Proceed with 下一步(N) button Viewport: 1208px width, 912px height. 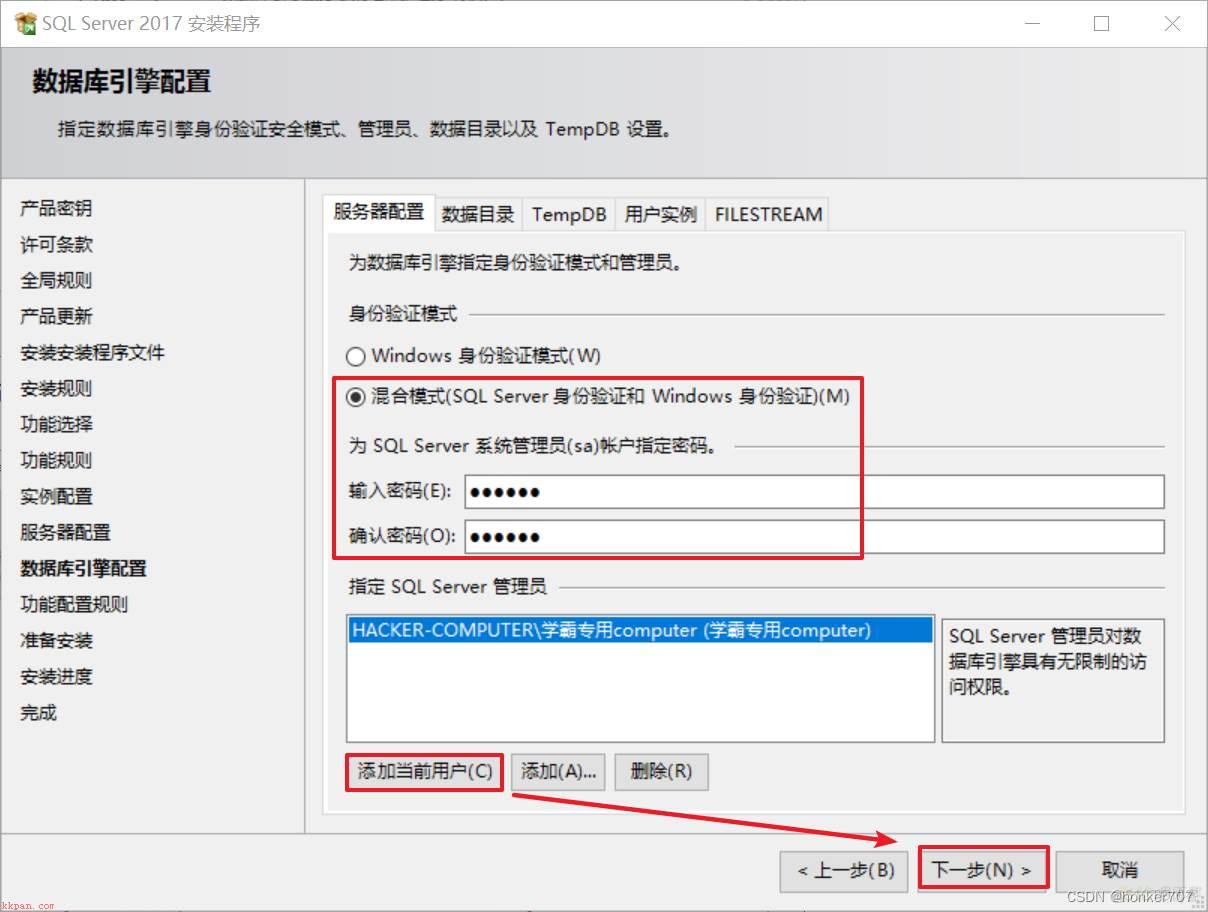coord(982,870)
